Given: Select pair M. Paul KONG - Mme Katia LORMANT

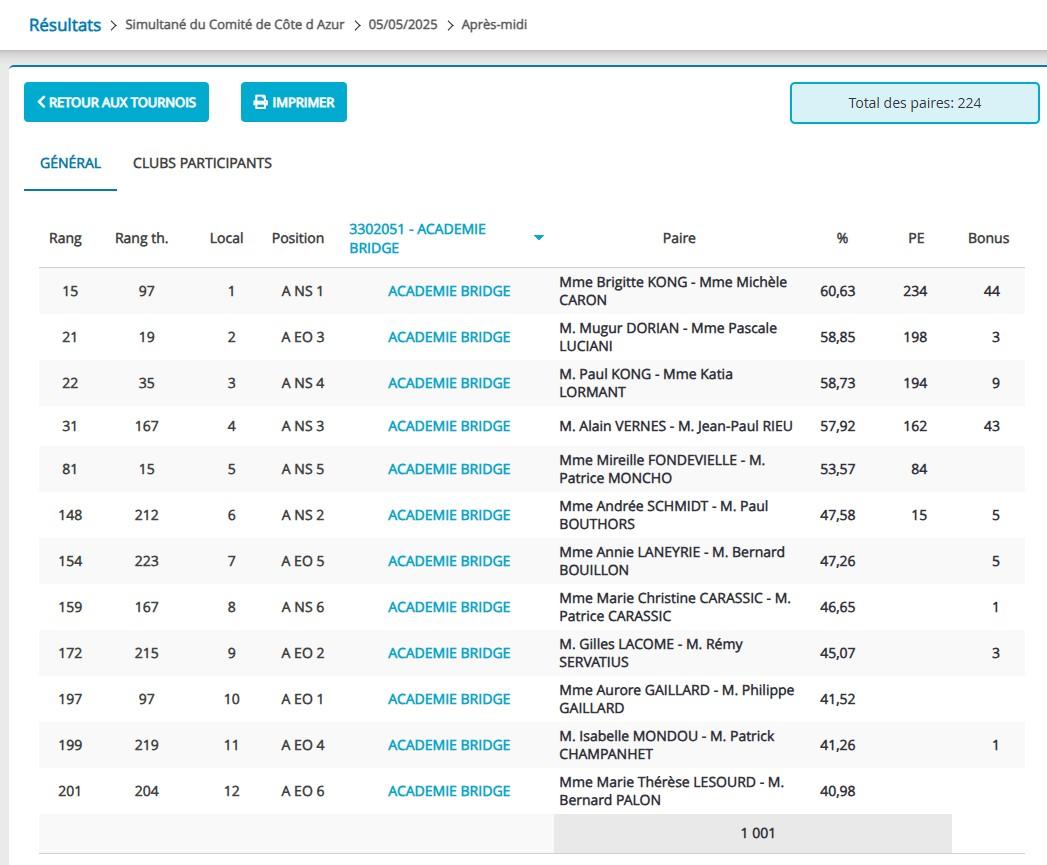Looking at the screenshot, I should [646, 383].
